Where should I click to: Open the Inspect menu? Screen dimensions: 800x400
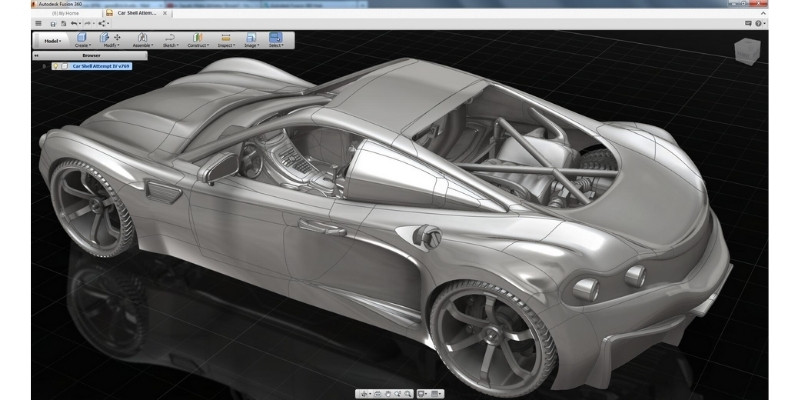click(x=227, y=45)
